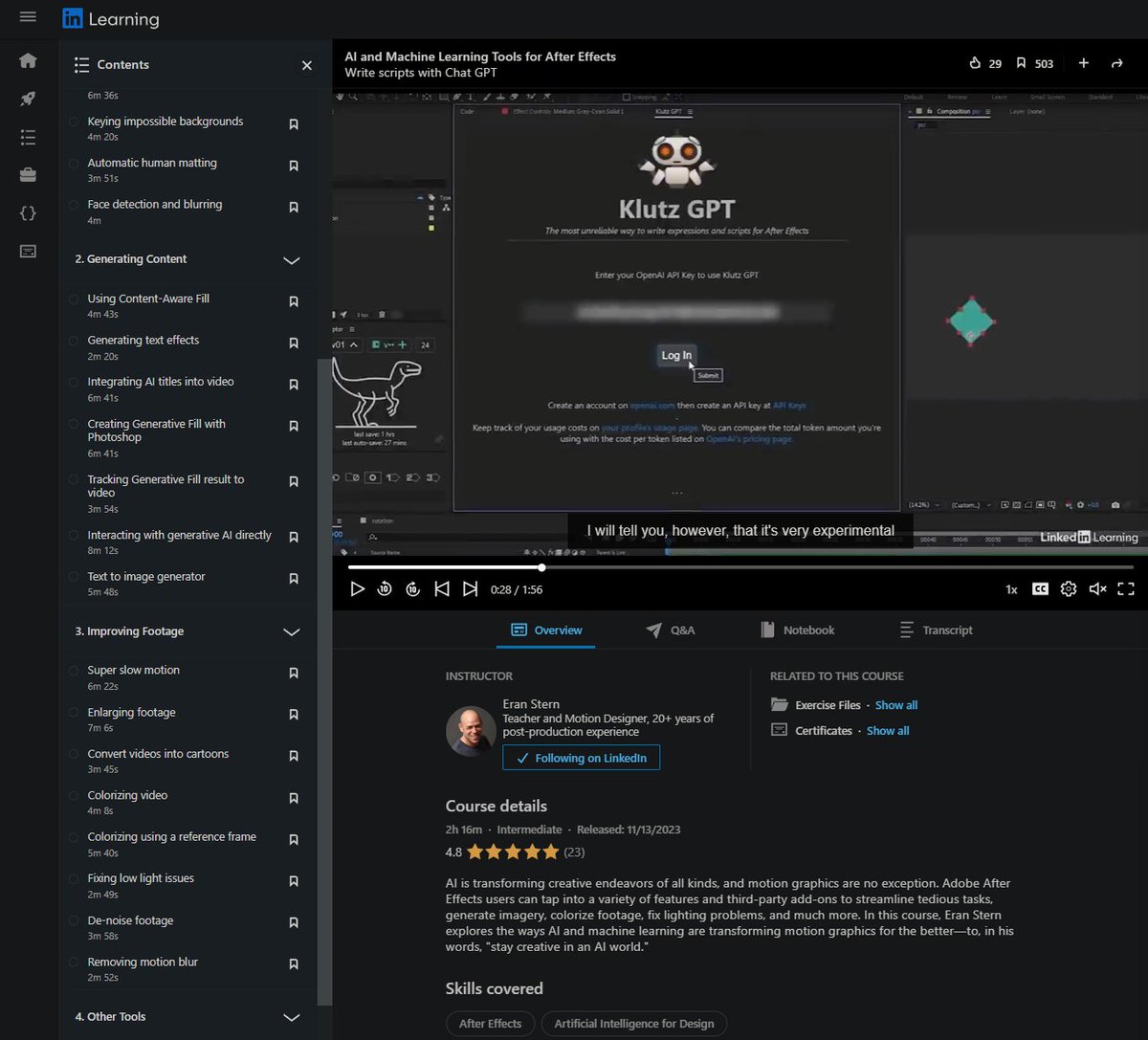The height and width of the screenshot is (1040, 1148).
Task: Collapse the "2. Generating Content" section
Action: [x=292, y=260]
